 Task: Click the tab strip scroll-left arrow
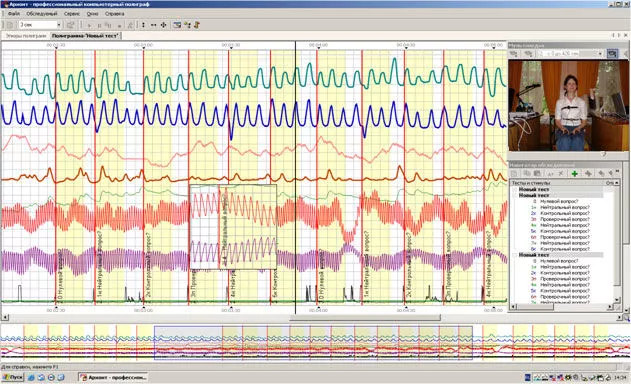613,36
